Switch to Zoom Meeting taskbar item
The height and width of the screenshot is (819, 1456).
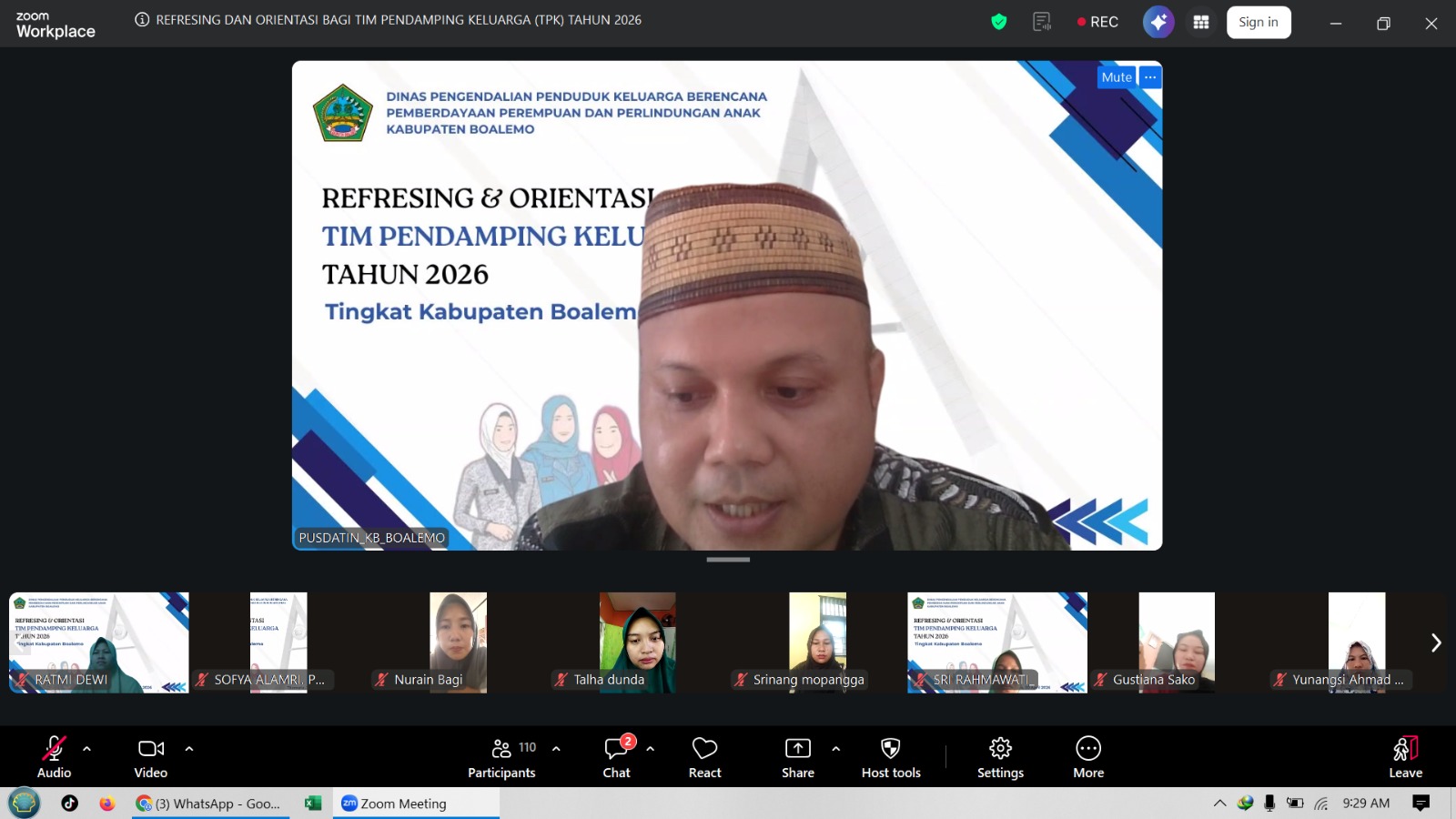coord(416,803)
